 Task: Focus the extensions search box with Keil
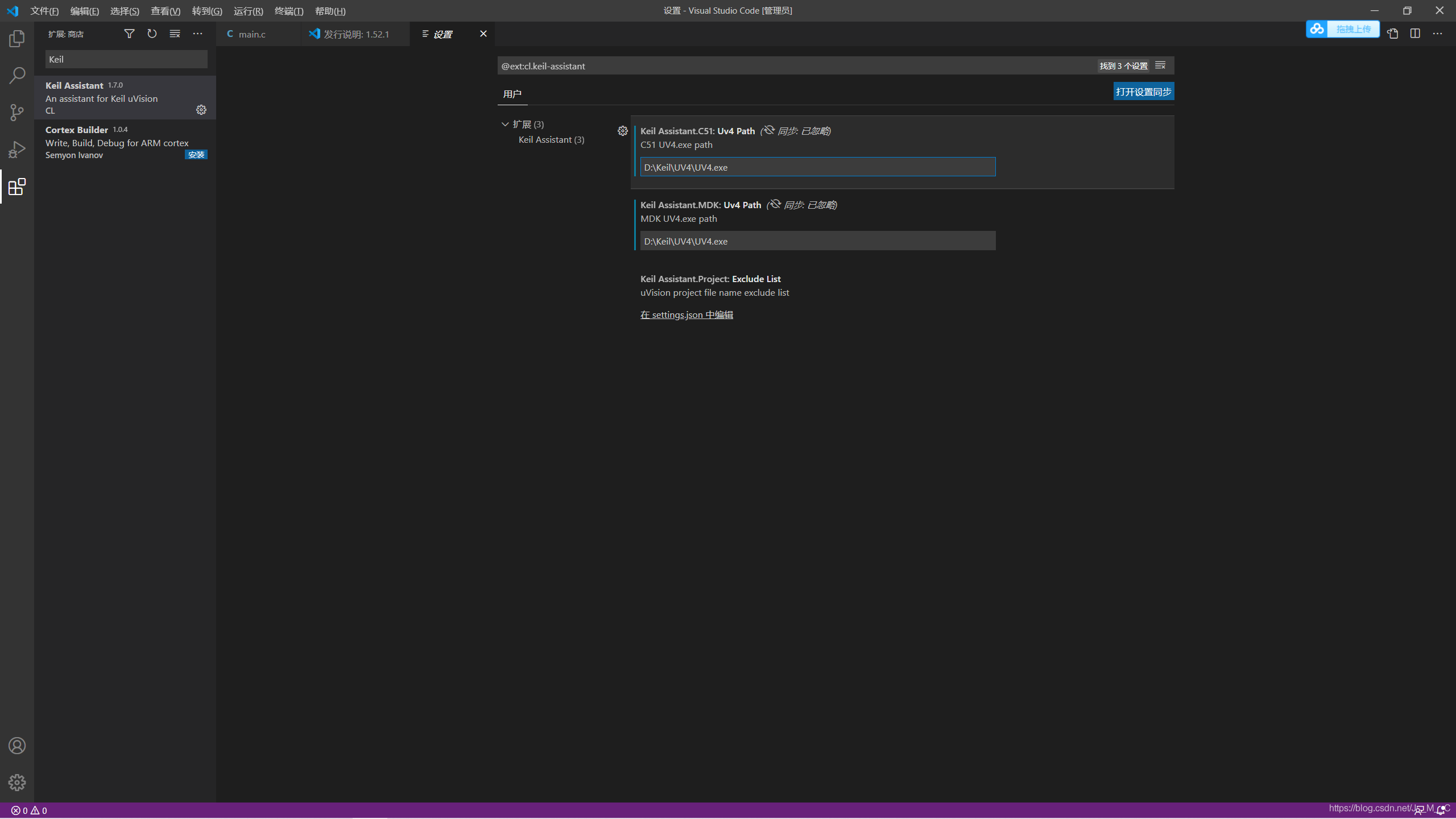126,59
